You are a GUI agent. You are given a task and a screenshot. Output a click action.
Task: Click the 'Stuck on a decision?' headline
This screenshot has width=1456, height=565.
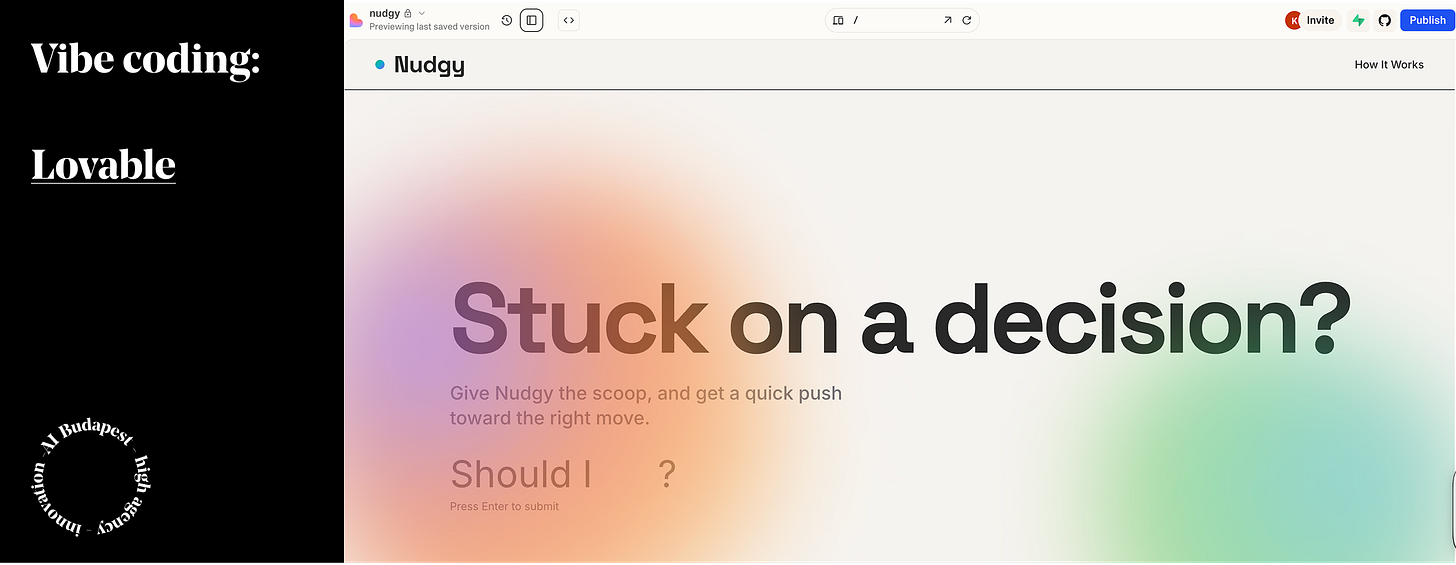pos(900,319)
